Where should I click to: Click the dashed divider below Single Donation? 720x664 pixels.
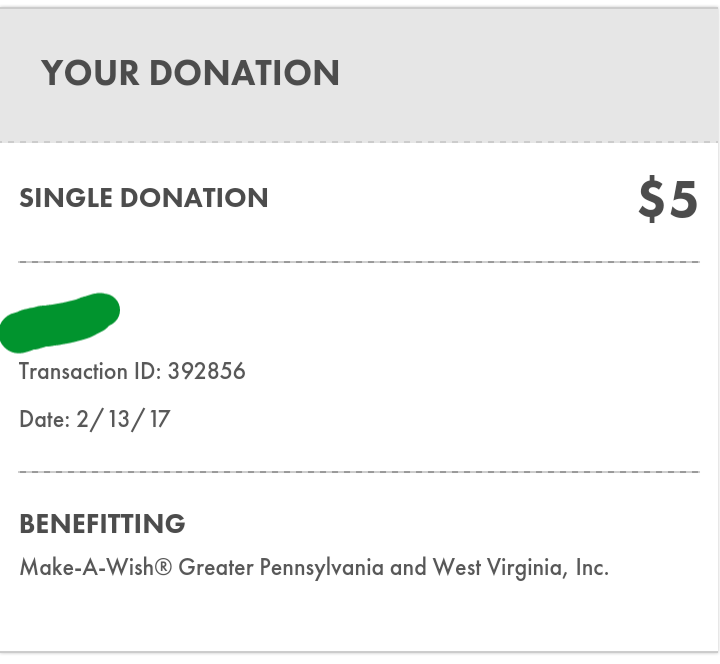(x=359, y=262)
